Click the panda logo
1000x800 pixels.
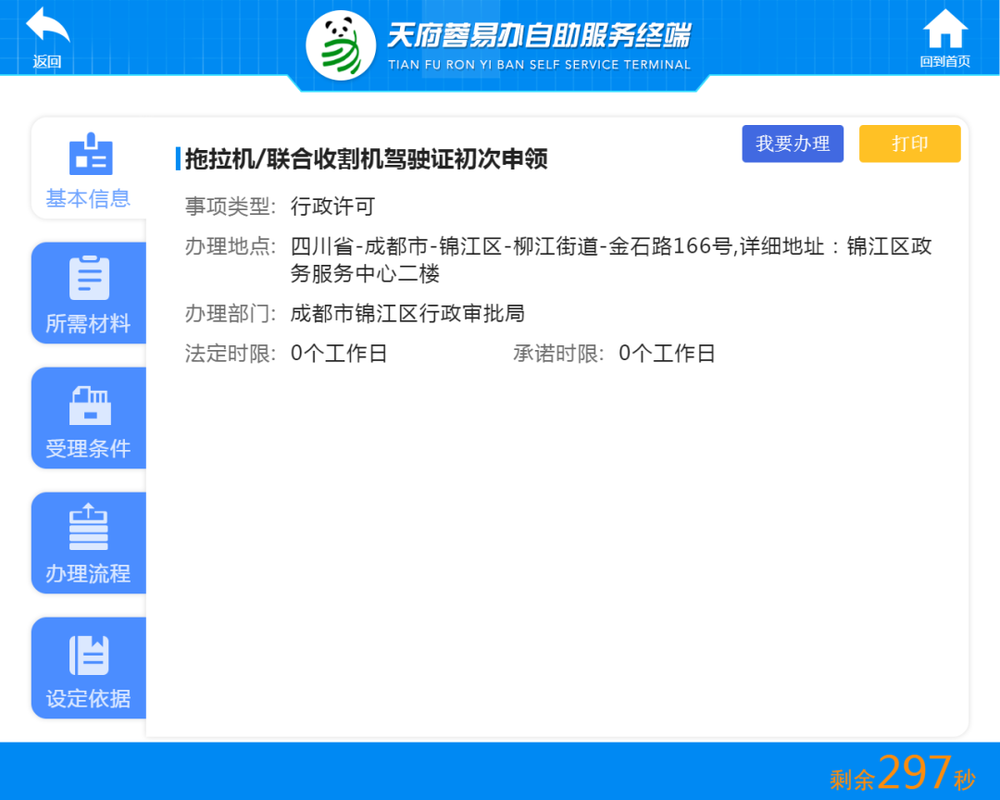click(341, 45)
